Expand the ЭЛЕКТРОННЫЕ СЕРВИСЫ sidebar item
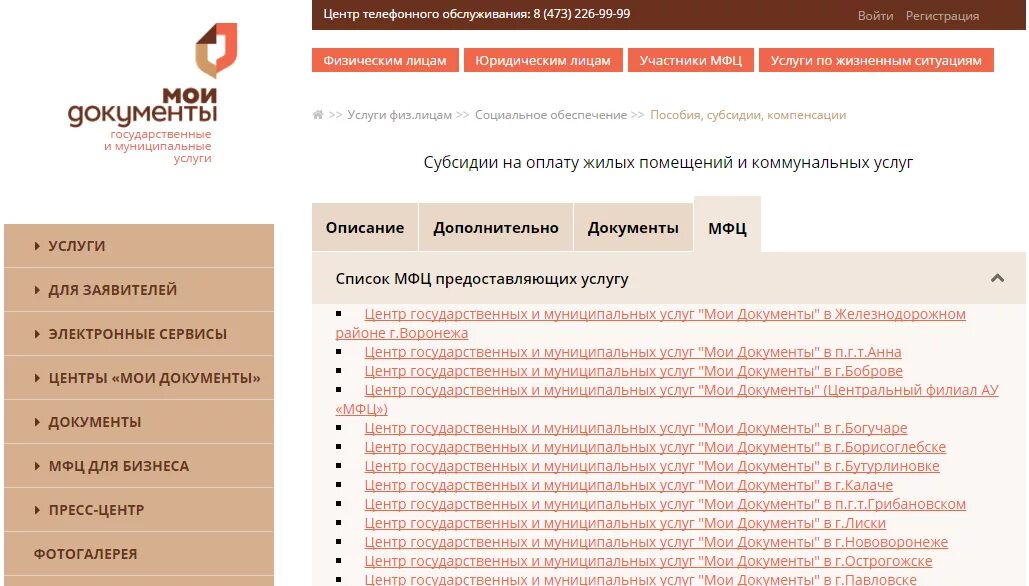This screenshot has height=586, width=1029. coord(139,333)
